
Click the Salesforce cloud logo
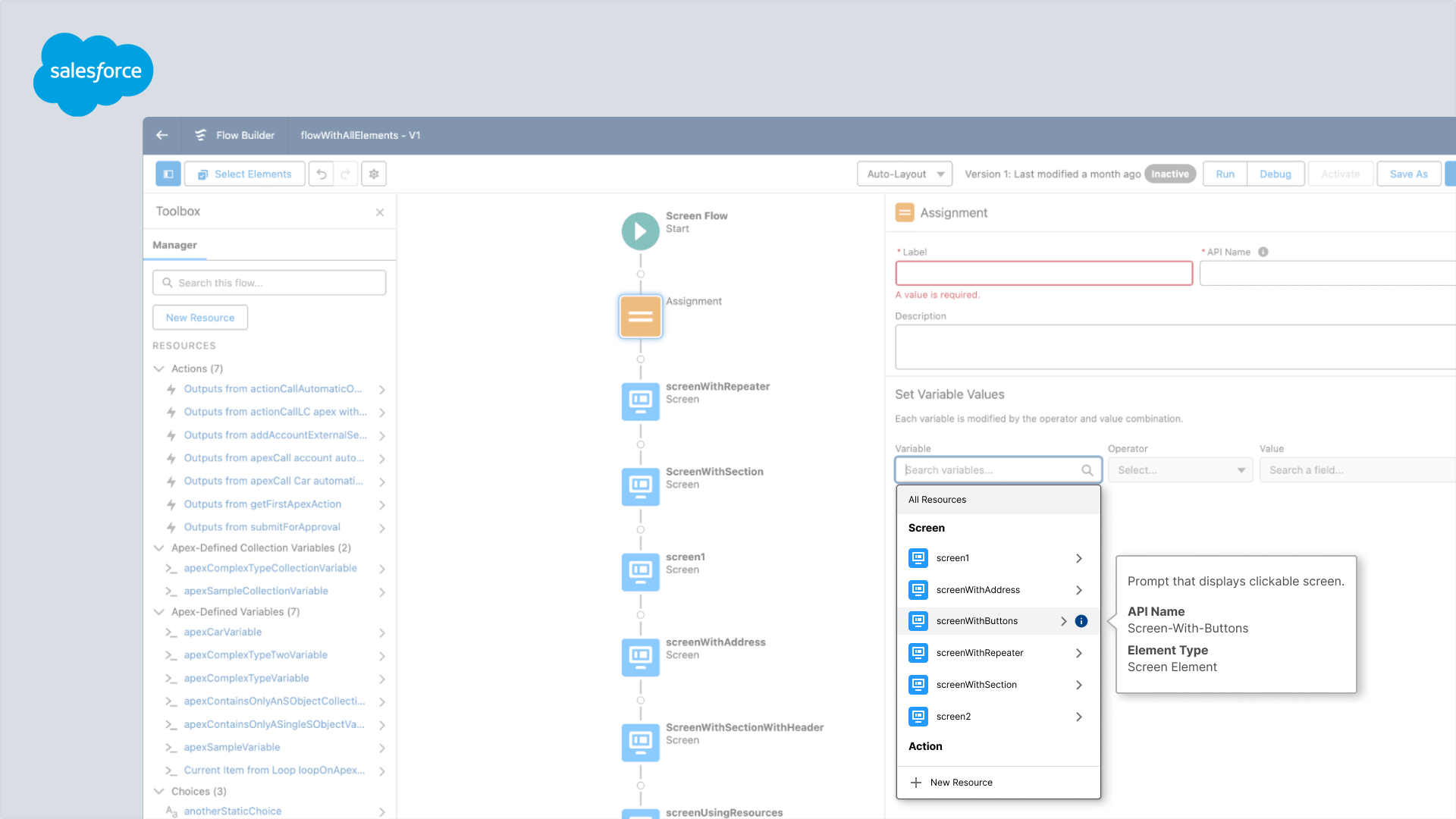tap(93, 74)
